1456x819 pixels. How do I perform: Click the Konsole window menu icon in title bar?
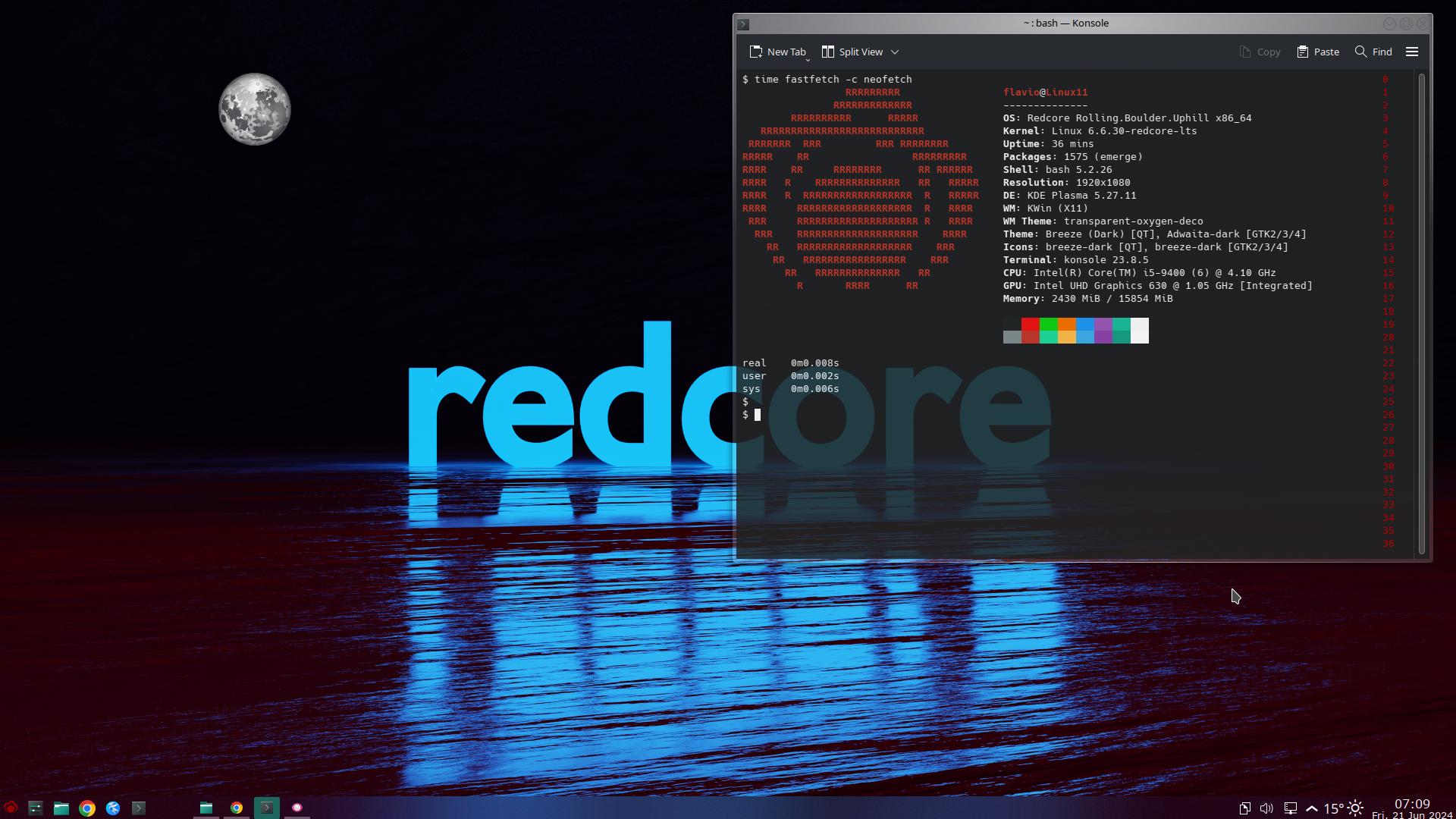[744, 24]
